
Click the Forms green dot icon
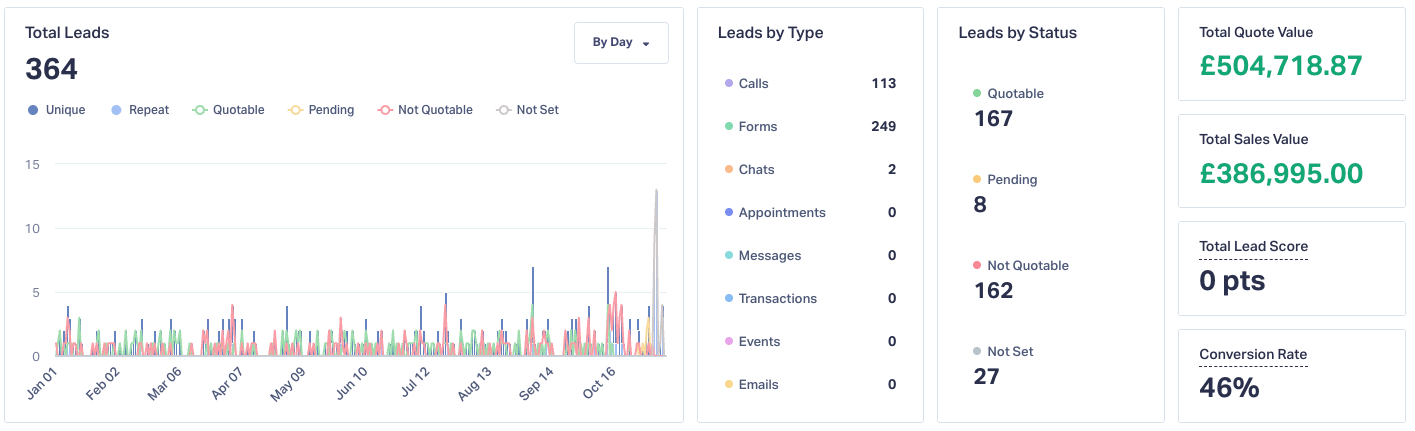click(x=729, y=127)
